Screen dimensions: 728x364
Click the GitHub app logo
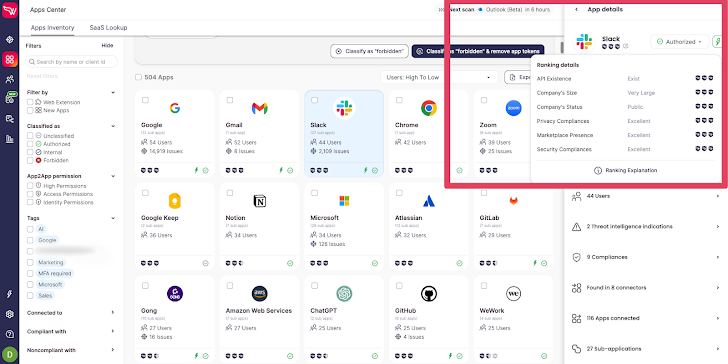(x=429, y=294)
